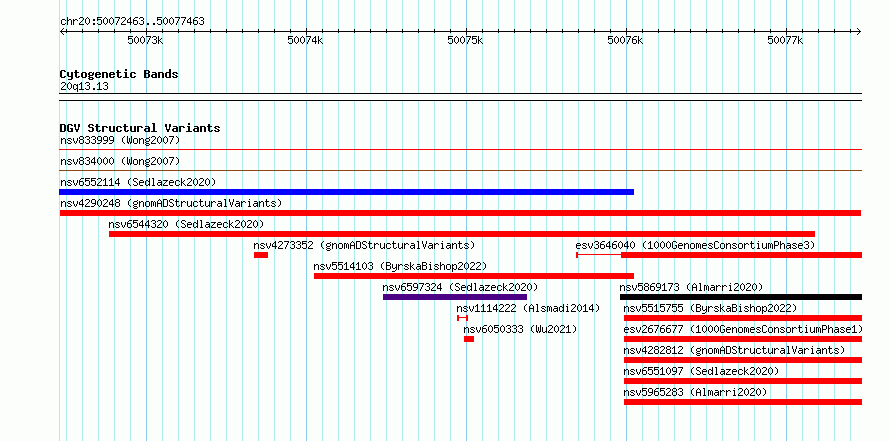890x441 pixels.
Task: Select the red nsv5515755 variant bar
Action: [x=743, y=318]
